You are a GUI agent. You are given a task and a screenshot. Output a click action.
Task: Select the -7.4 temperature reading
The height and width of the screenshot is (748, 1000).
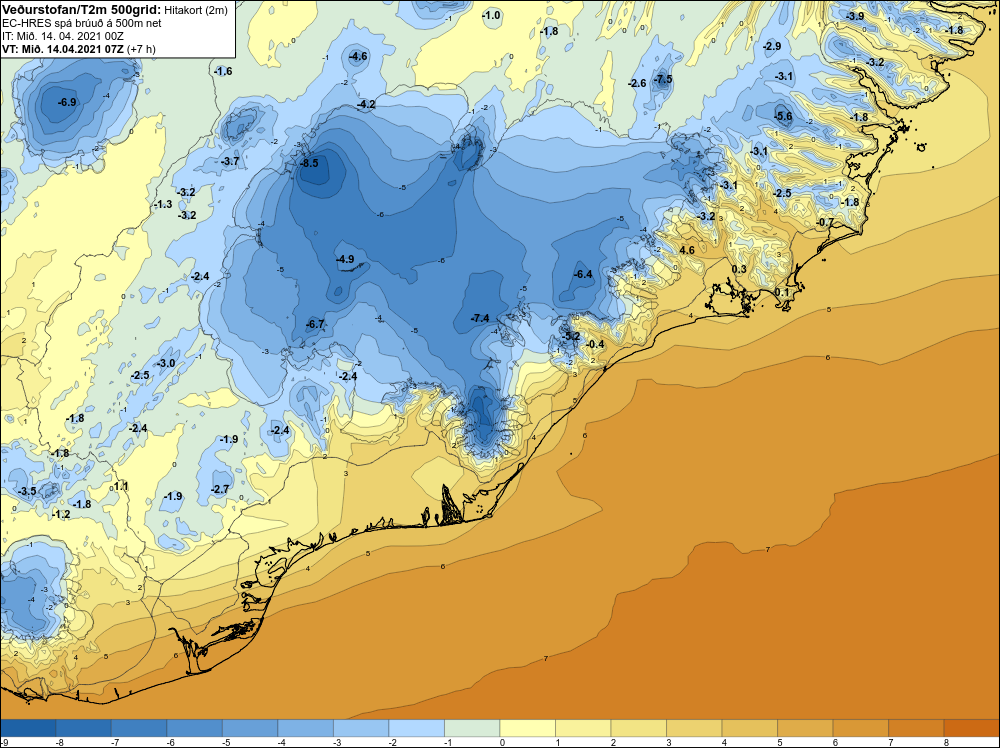pyautogui.click(x=480, y=318)
